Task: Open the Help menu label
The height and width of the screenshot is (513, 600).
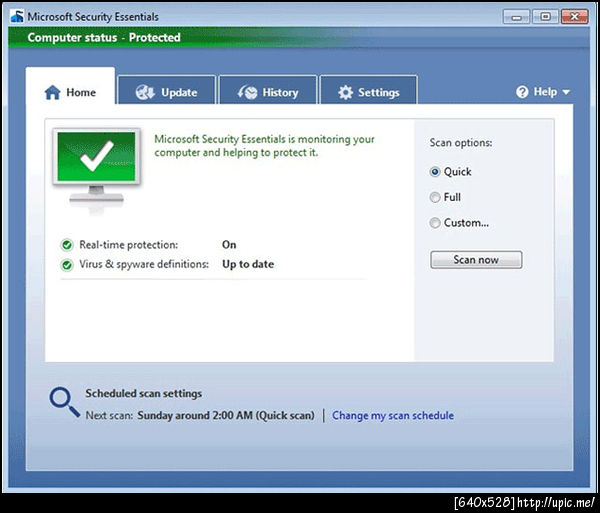Action: click(545, 92)
